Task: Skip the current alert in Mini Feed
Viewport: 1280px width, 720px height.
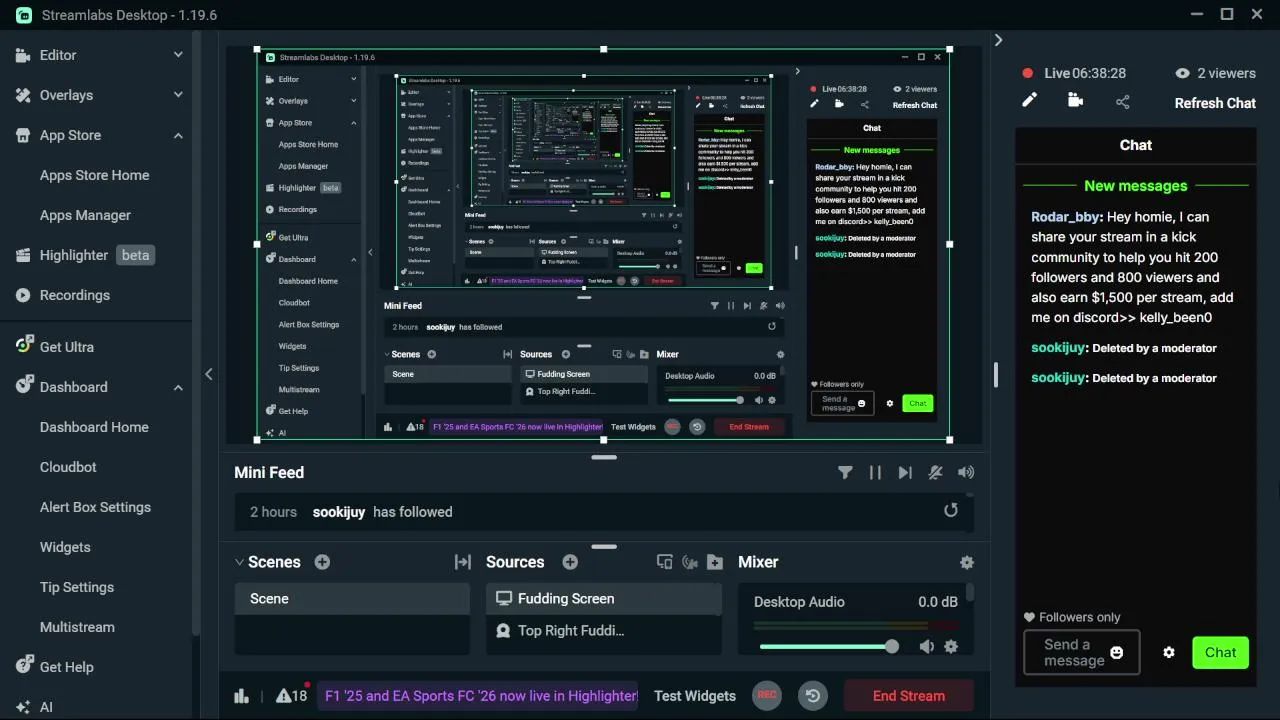Action: click(905, 473)
